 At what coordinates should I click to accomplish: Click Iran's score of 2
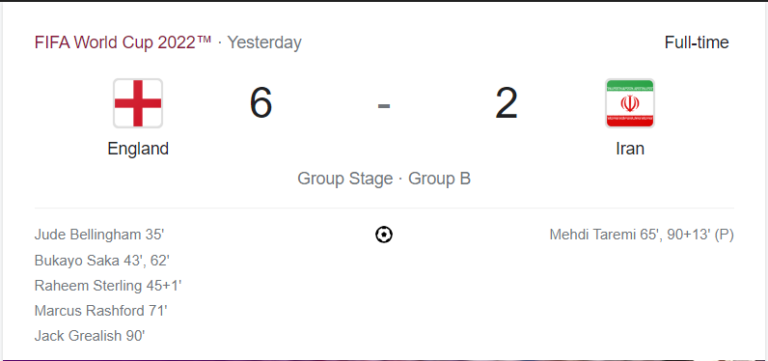(x=506, y=103)
